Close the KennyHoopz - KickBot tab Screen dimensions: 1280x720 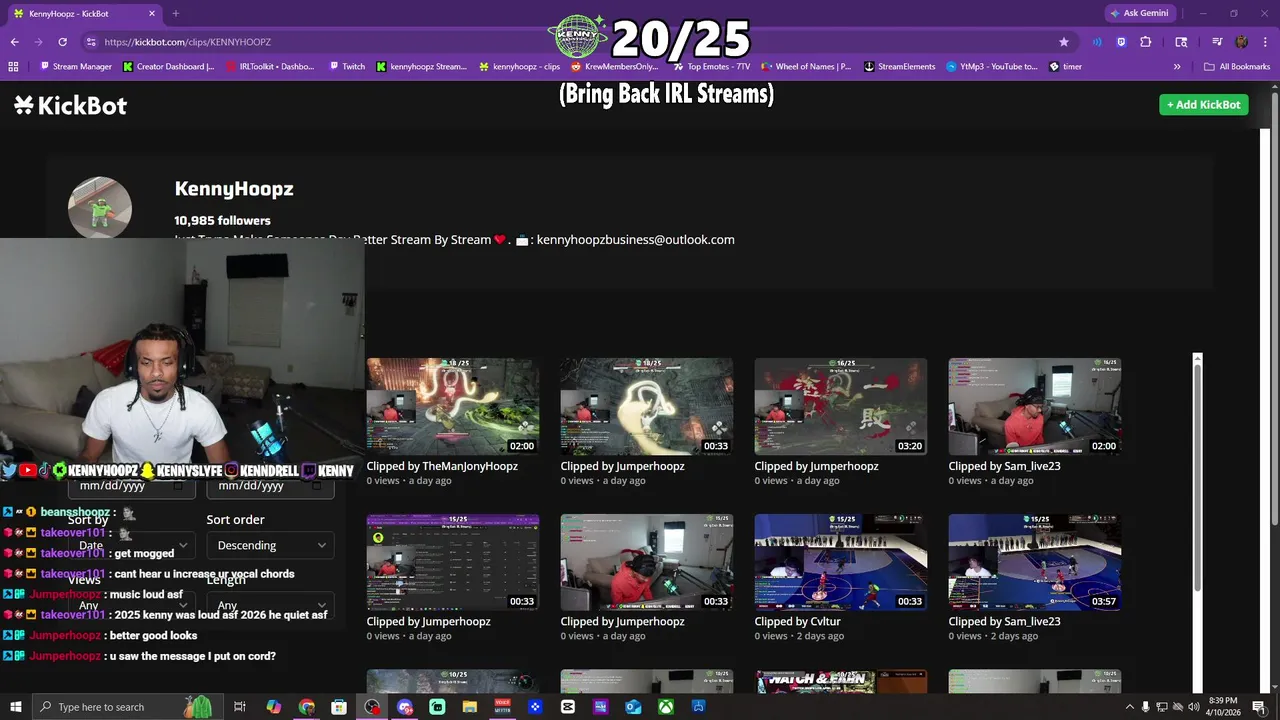point(152,14)
